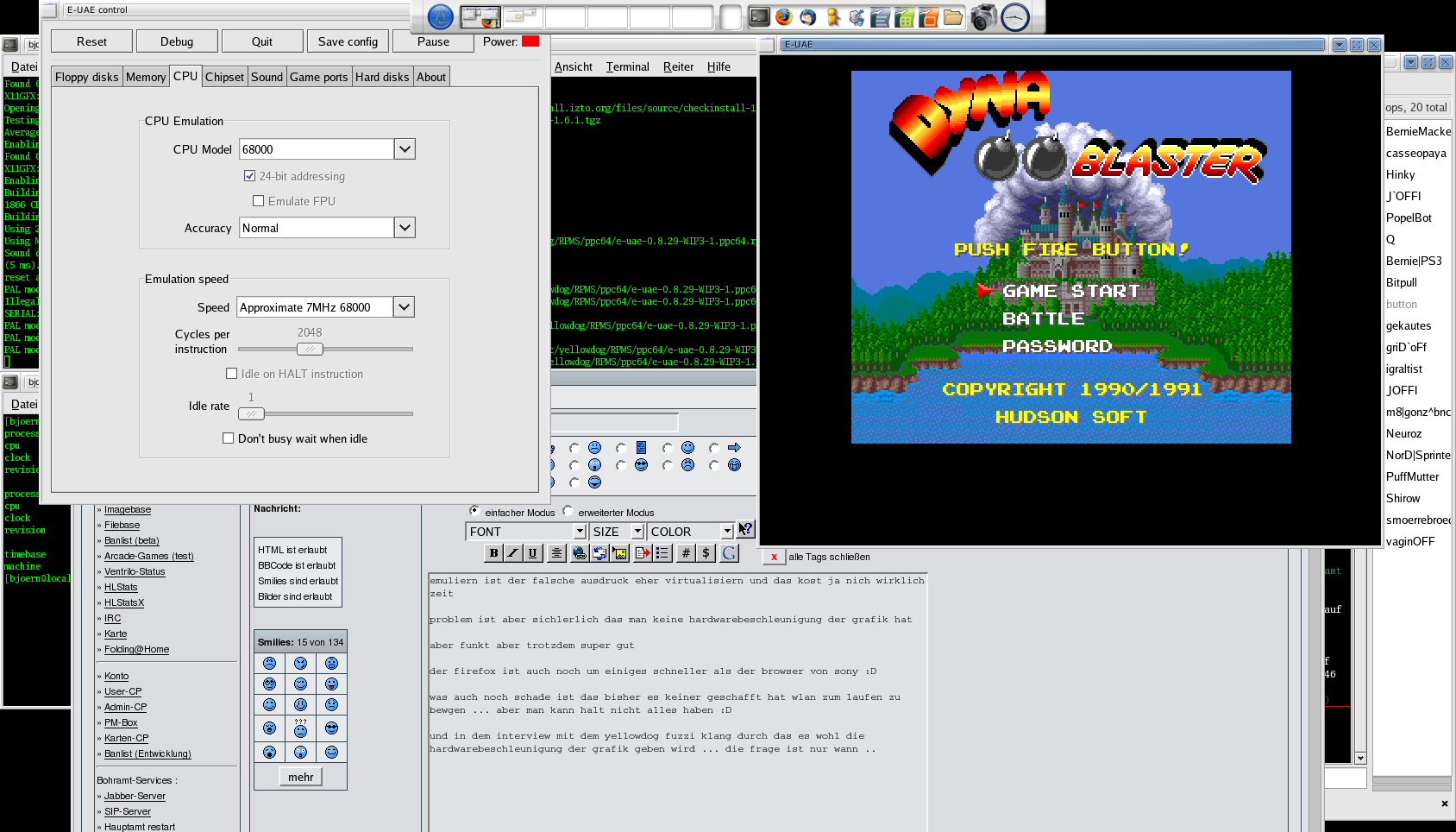Screen dimensions: 1456x832
Task: Enable the Emulate FPU checkbox
Action: (258, 201)
